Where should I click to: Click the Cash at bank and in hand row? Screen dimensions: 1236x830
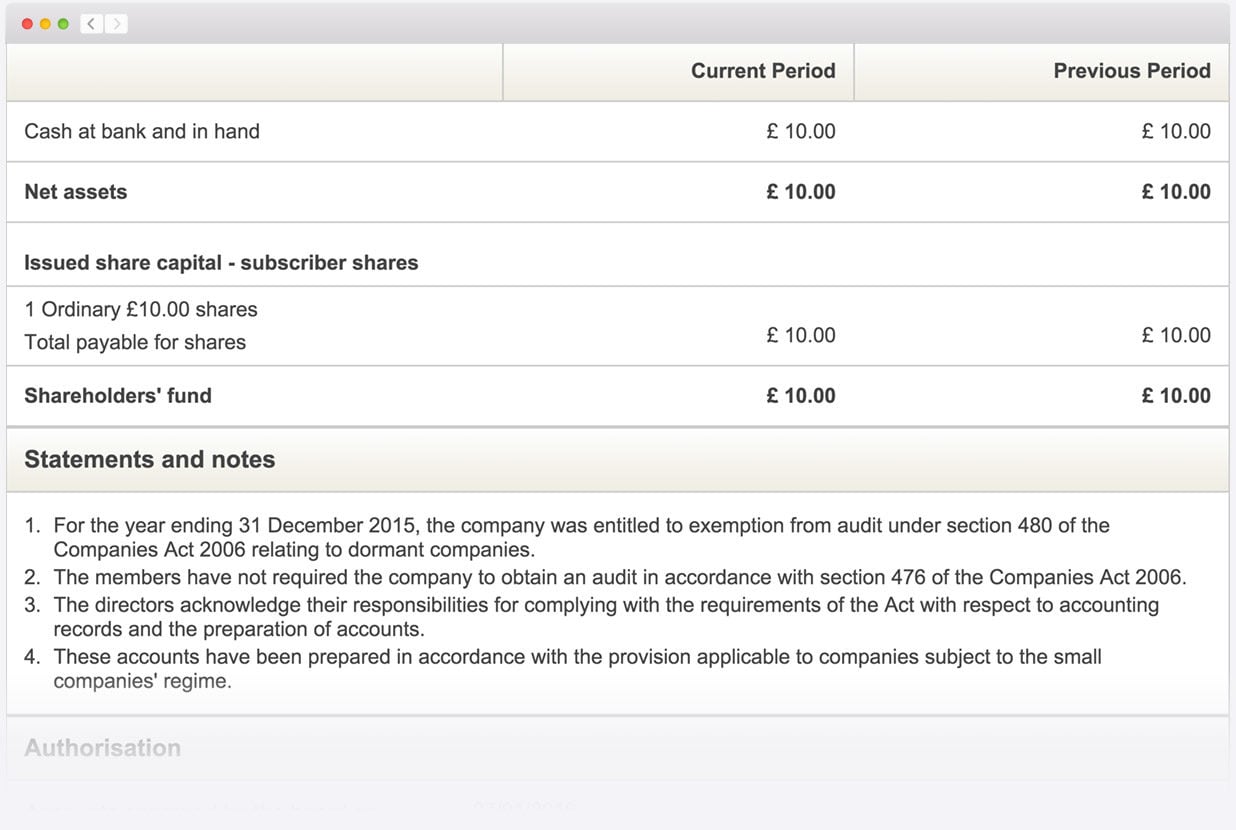pos(140,131)
